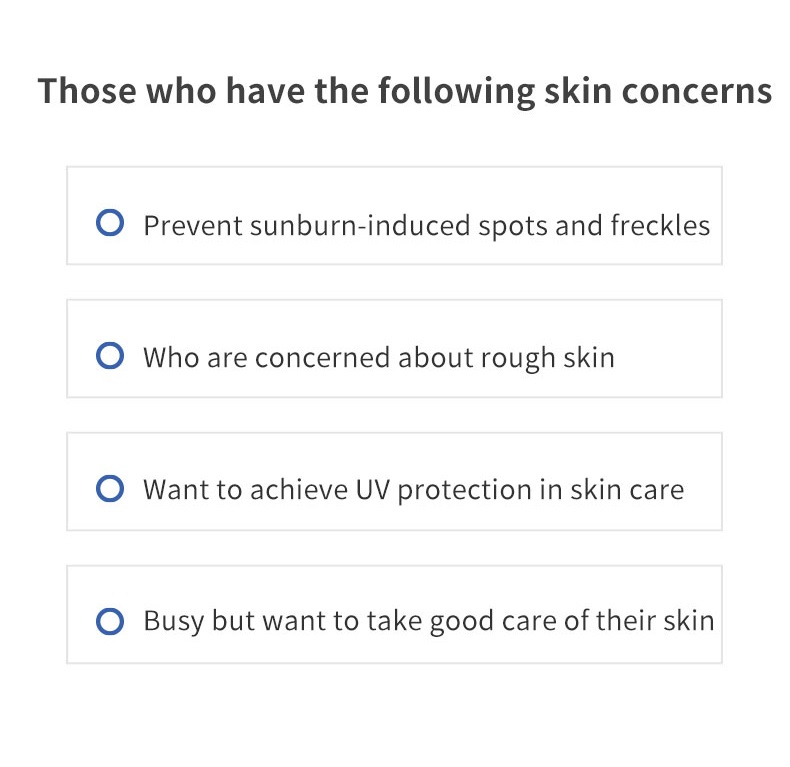This screenshot has height=767, width=790.
Task: Click the word 'Prevent' in the first card
Action: 193,226
